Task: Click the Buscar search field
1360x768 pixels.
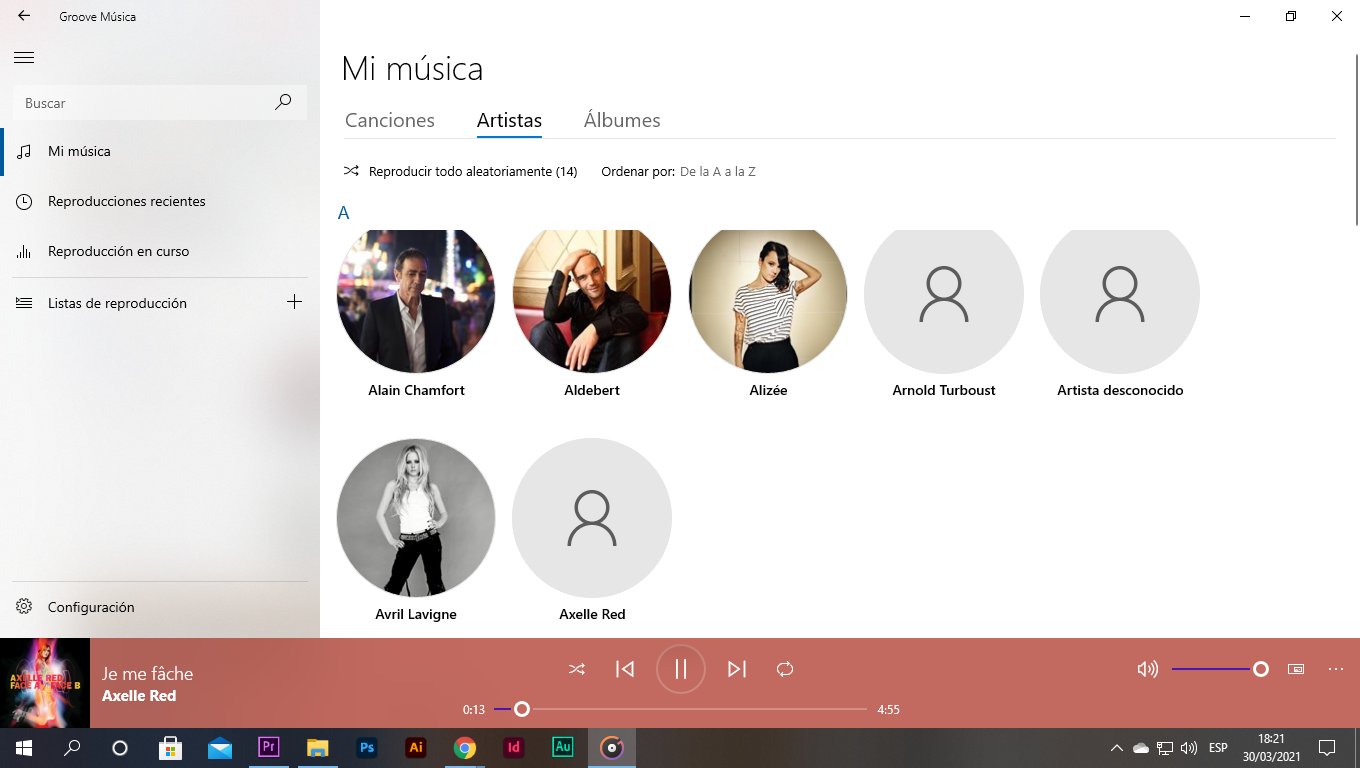Action: tap(160, 103)
